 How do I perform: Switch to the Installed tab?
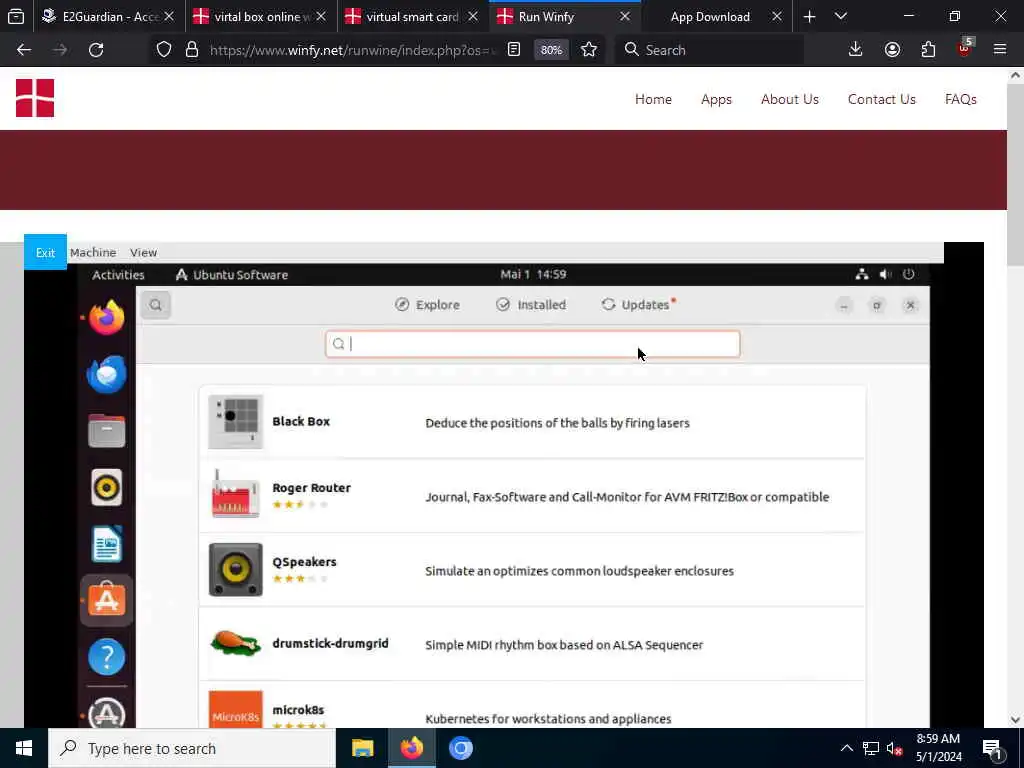pyautogui.click(x=531, y=305)
